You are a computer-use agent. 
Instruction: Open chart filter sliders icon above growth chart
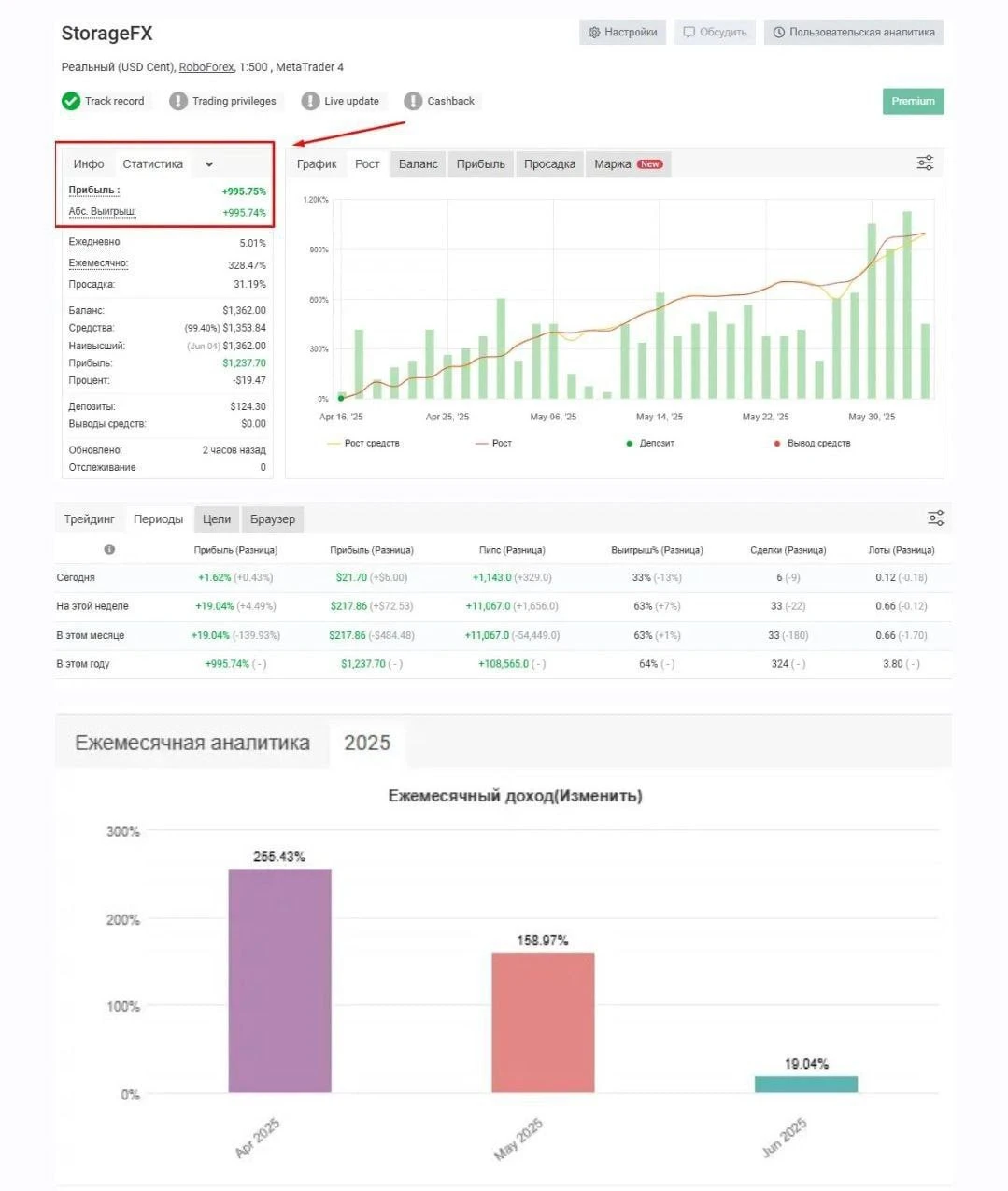(x=924, y=162)
